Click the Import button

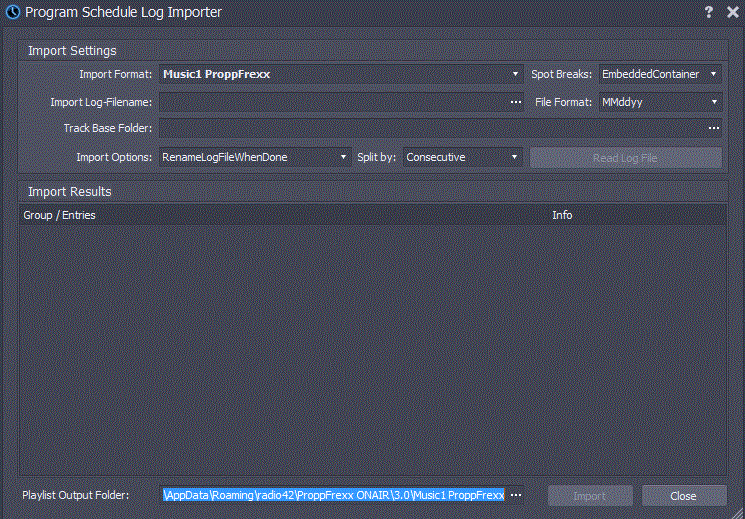(x=590, y=496)
